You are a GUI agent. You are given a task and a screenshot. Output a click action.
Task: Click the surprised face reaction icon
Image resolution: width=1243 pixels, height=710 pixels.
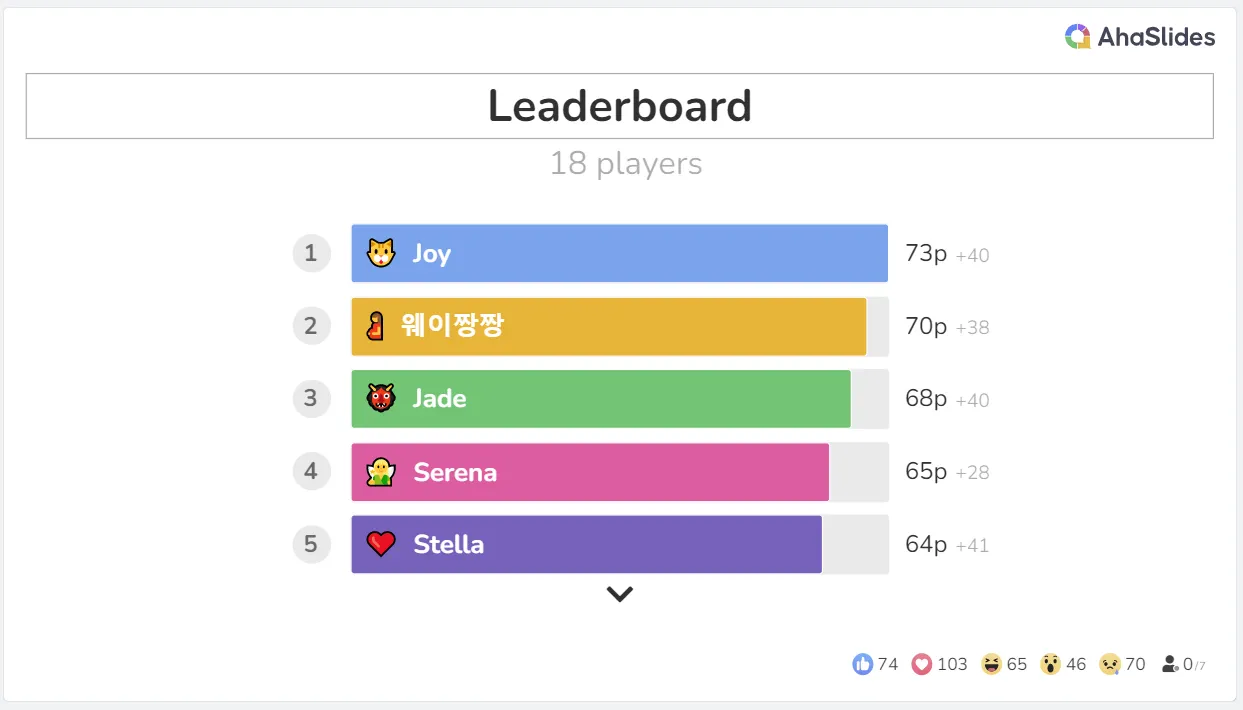[x=1049, y=664]
